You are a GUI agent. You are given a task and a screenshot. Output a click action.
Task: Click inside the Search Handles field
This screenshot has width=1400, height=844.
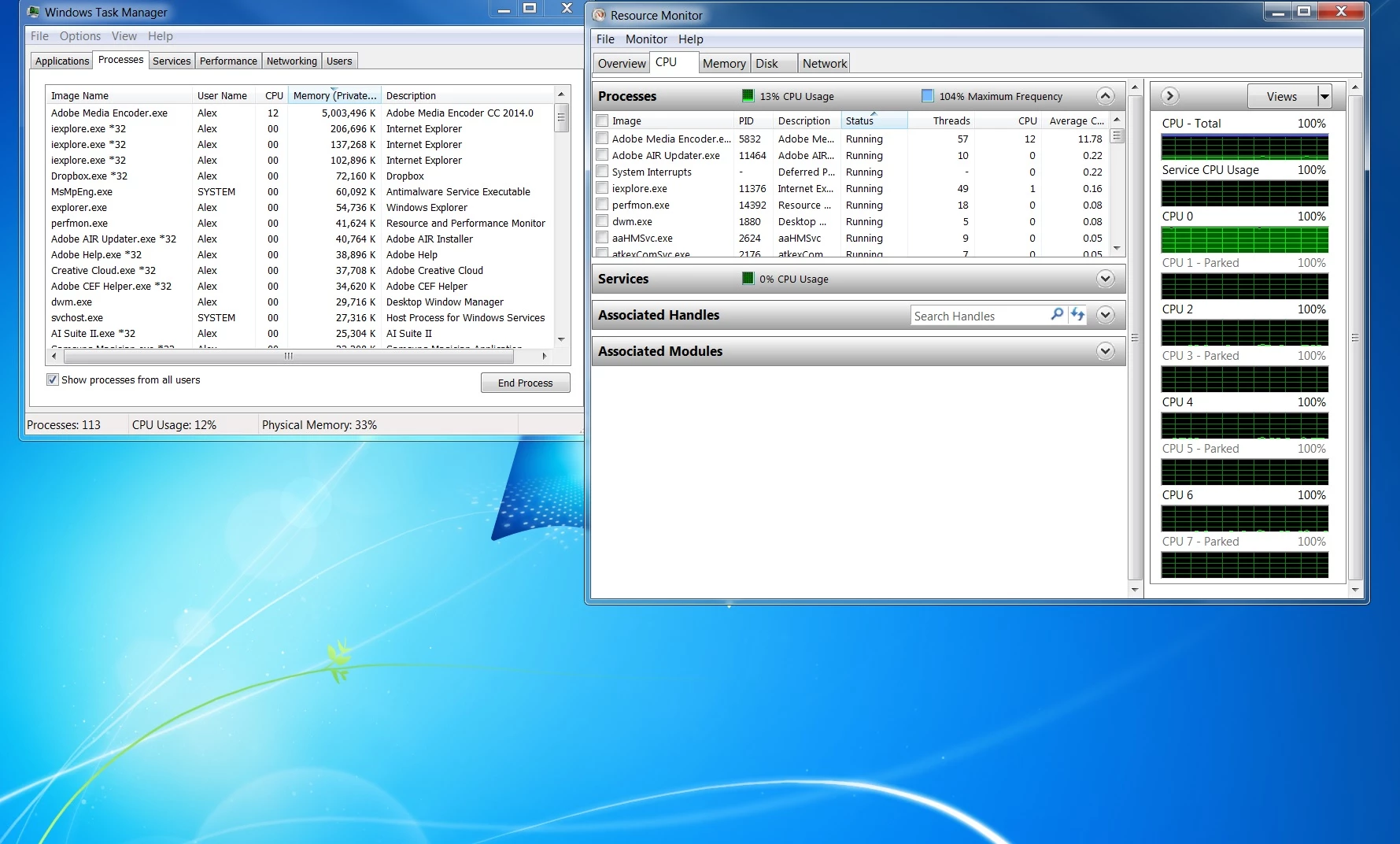(980, 316)
